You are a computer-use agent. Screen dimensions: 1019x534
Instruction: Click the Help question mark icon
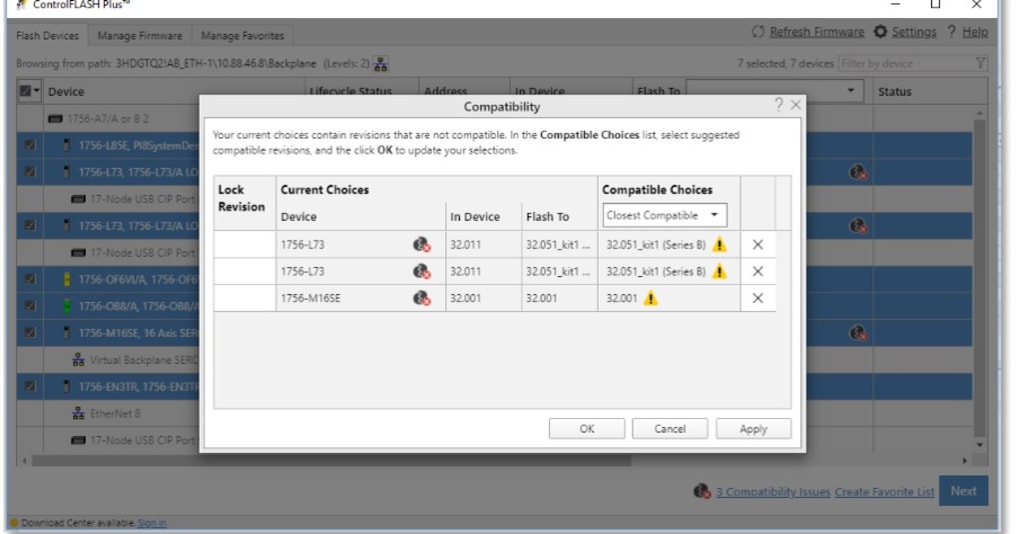tap(951, 32)
